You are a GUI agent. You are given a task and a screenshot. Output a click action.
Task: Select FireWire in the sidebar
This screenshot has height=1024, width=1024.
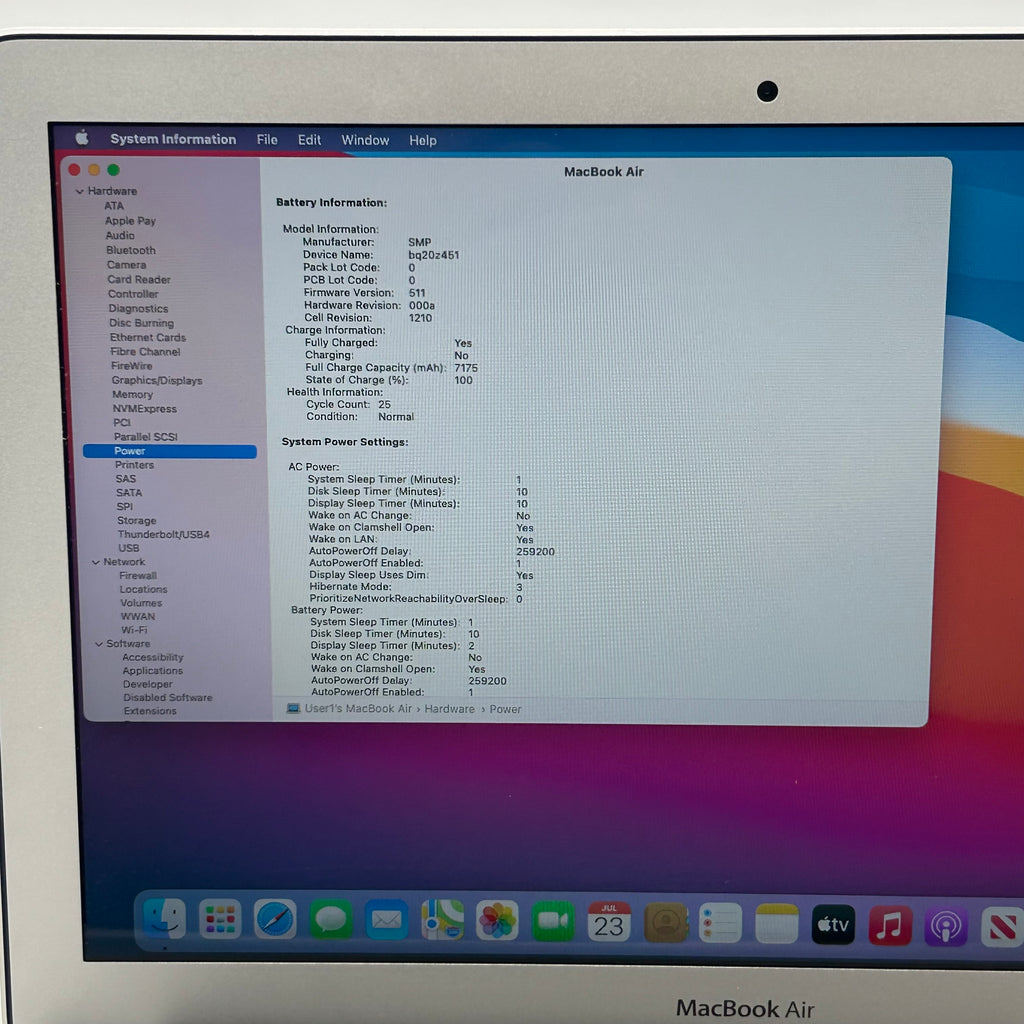(x=131, y=366)
